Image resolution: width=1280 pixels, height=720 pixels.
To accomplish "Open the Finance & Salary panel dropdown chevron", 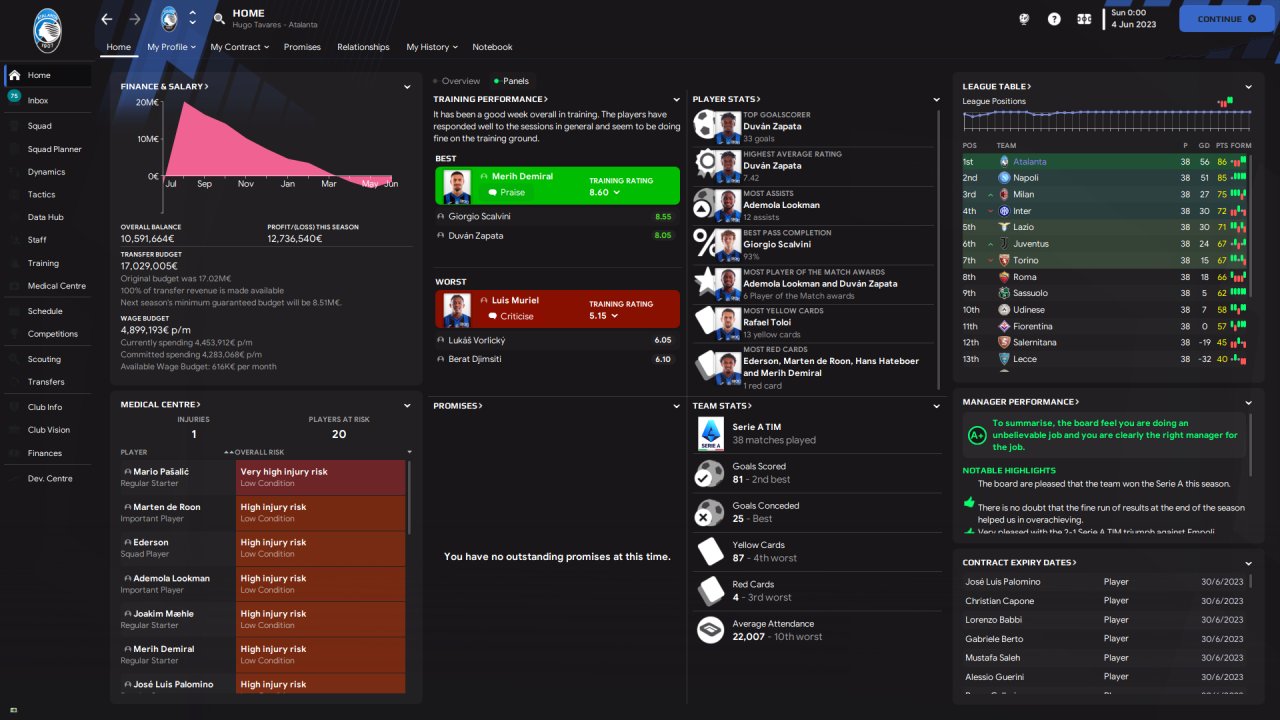I will coord(407,87).
